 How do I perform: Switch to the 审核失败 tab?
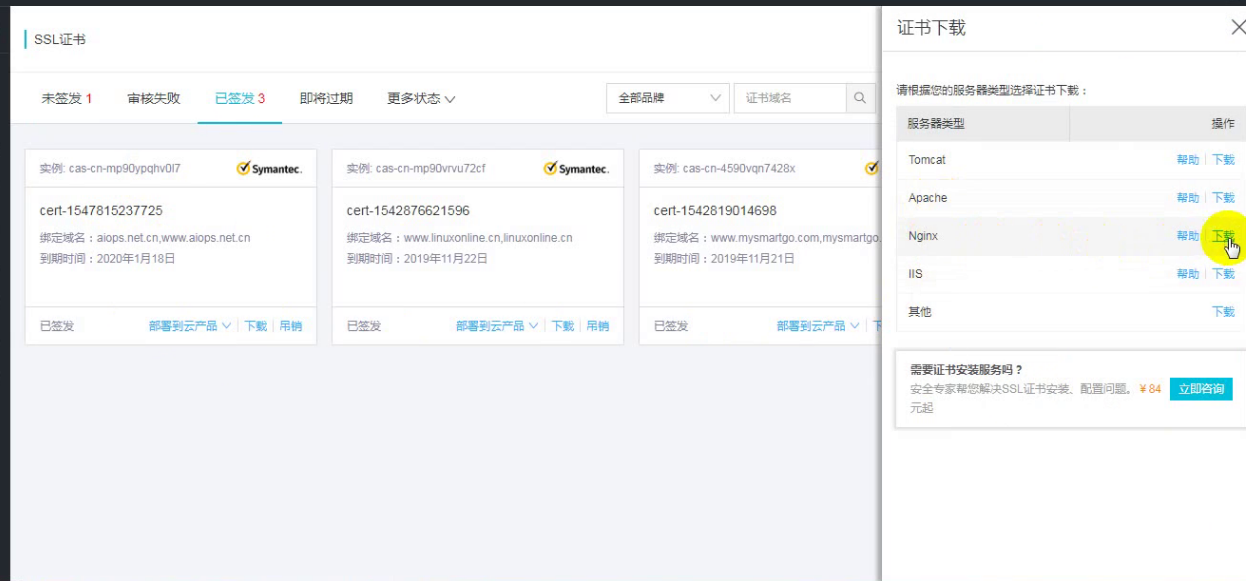tap(154, 98)
